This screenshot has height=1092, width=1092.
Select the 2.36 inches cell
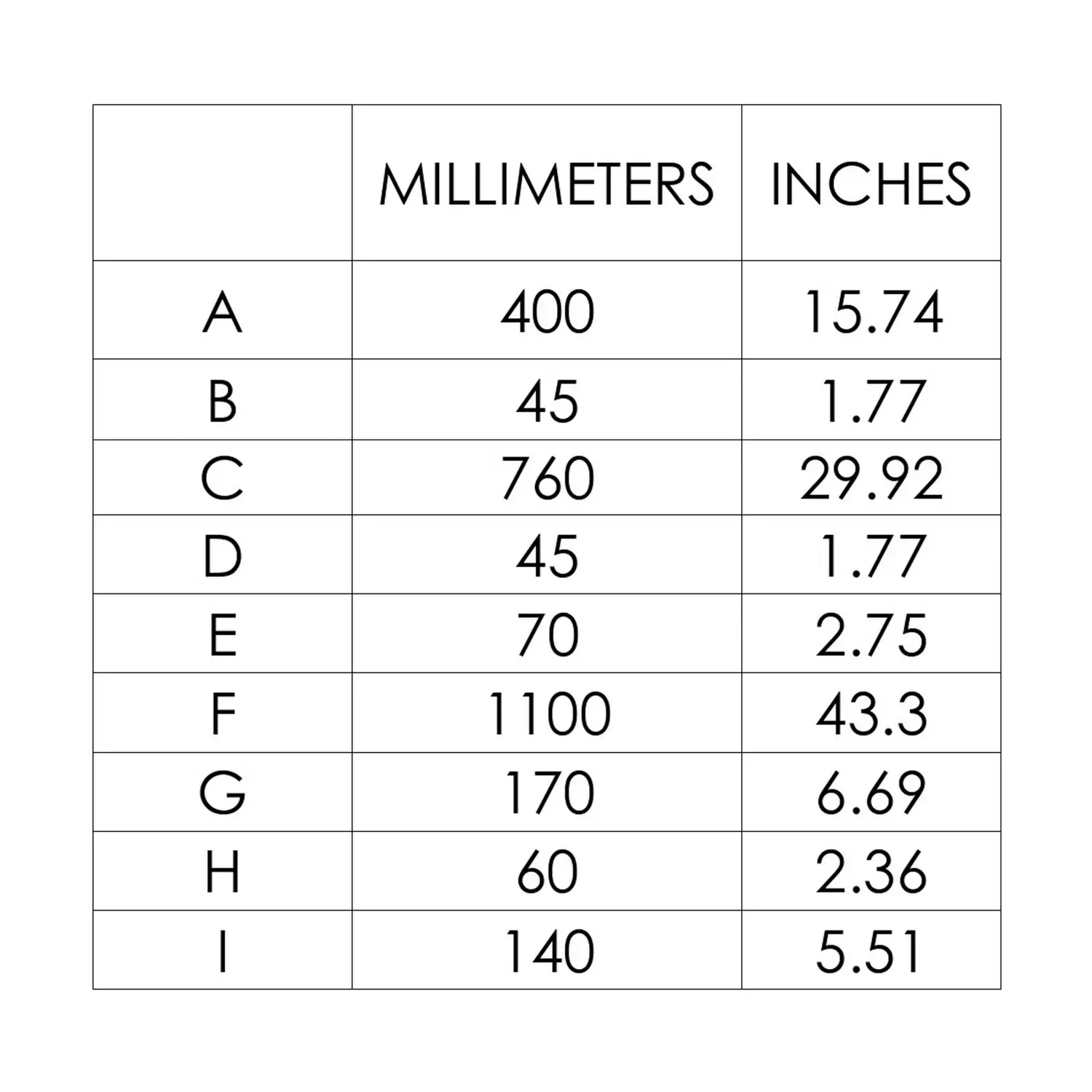pos(871,871)
